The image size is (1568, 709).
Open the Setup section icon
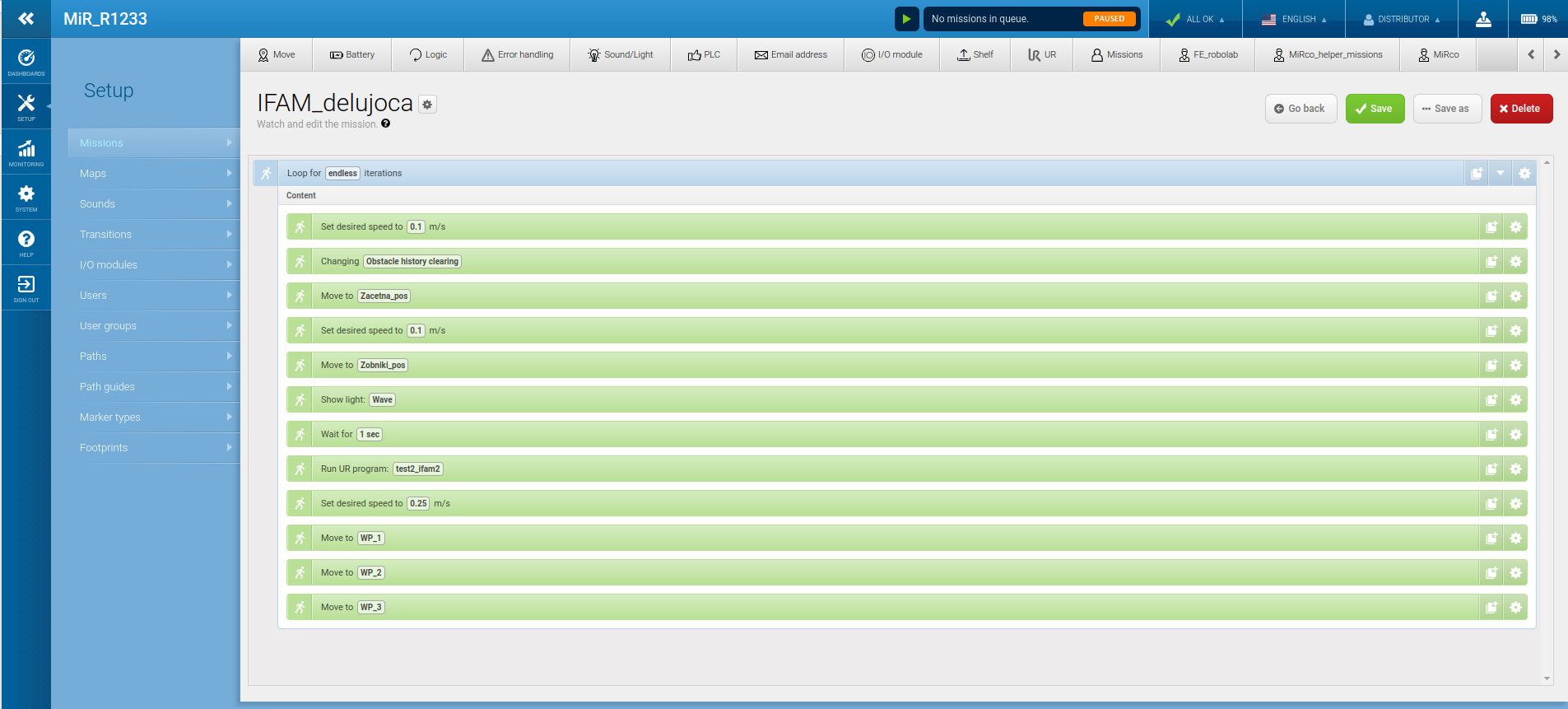point(26,106)
